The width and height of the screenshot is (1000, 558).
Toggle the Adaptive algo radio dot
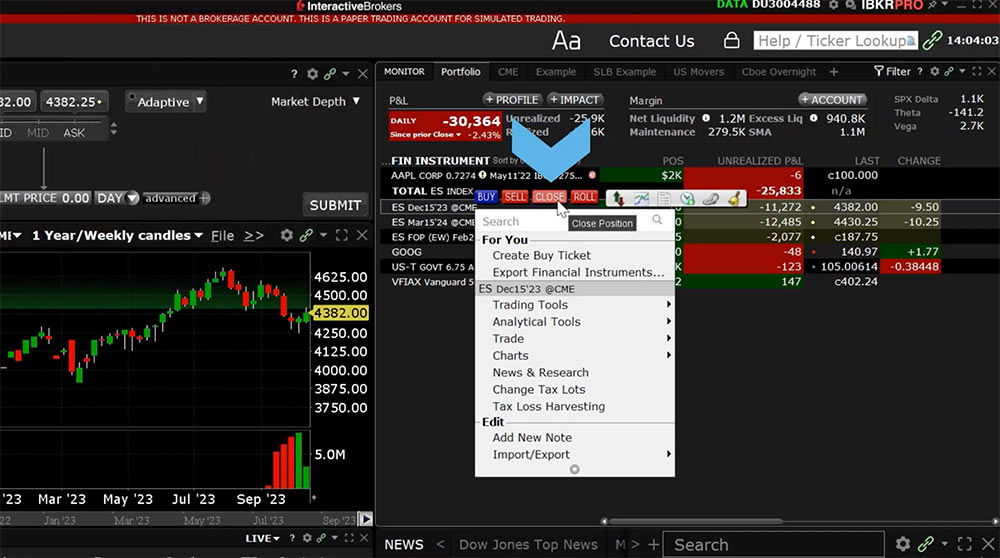pos(132,97)
